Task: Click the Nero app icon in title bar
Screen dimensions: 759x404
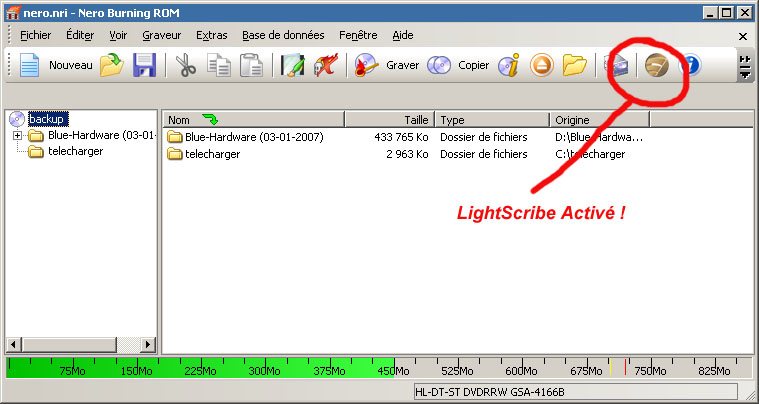Action: coord(13,13)
